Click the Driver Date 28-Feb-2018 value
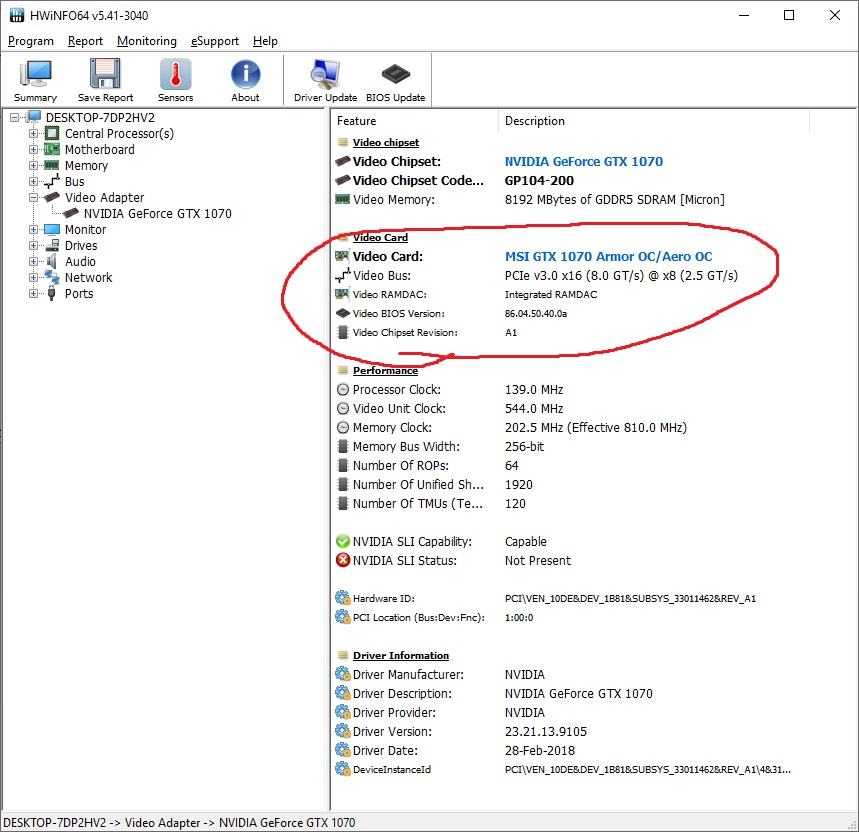 (540, 750)
